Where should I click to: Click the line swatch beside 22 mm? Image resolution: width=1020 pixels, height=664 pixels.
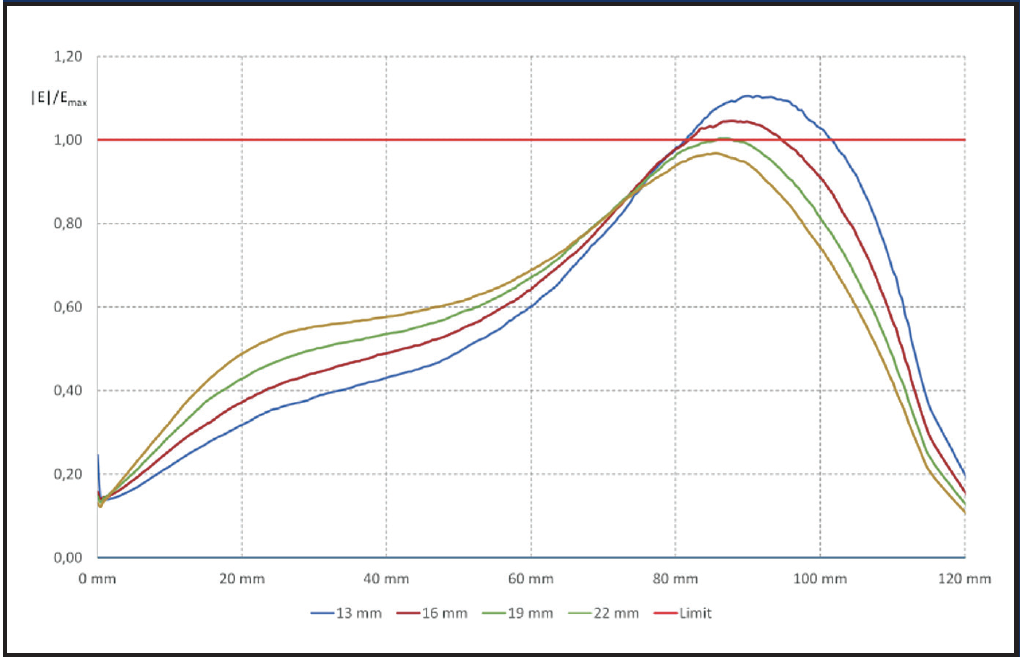(x=580, y=613)
